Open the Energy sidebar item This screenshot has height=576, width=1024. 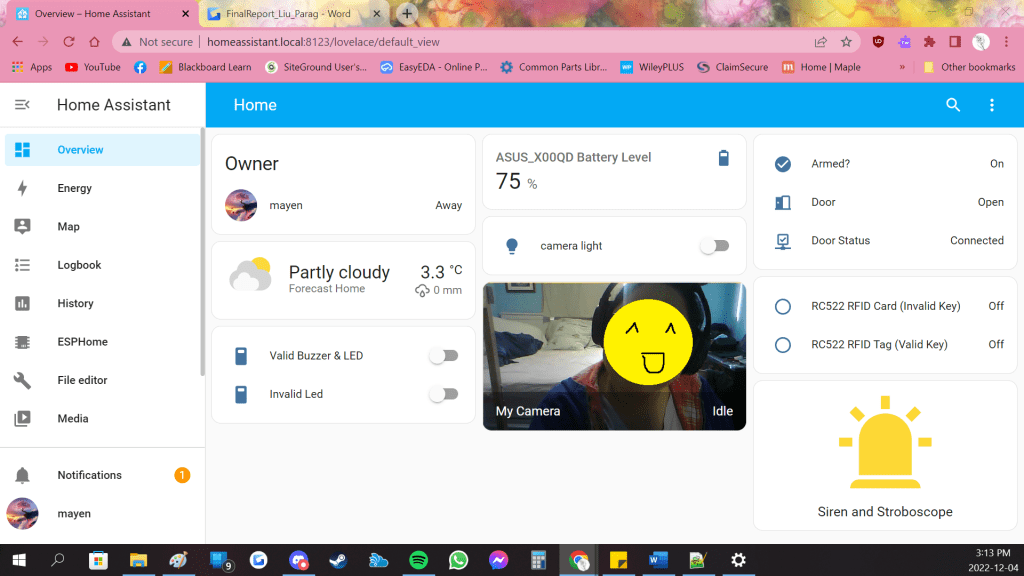[x=74, y=188]
